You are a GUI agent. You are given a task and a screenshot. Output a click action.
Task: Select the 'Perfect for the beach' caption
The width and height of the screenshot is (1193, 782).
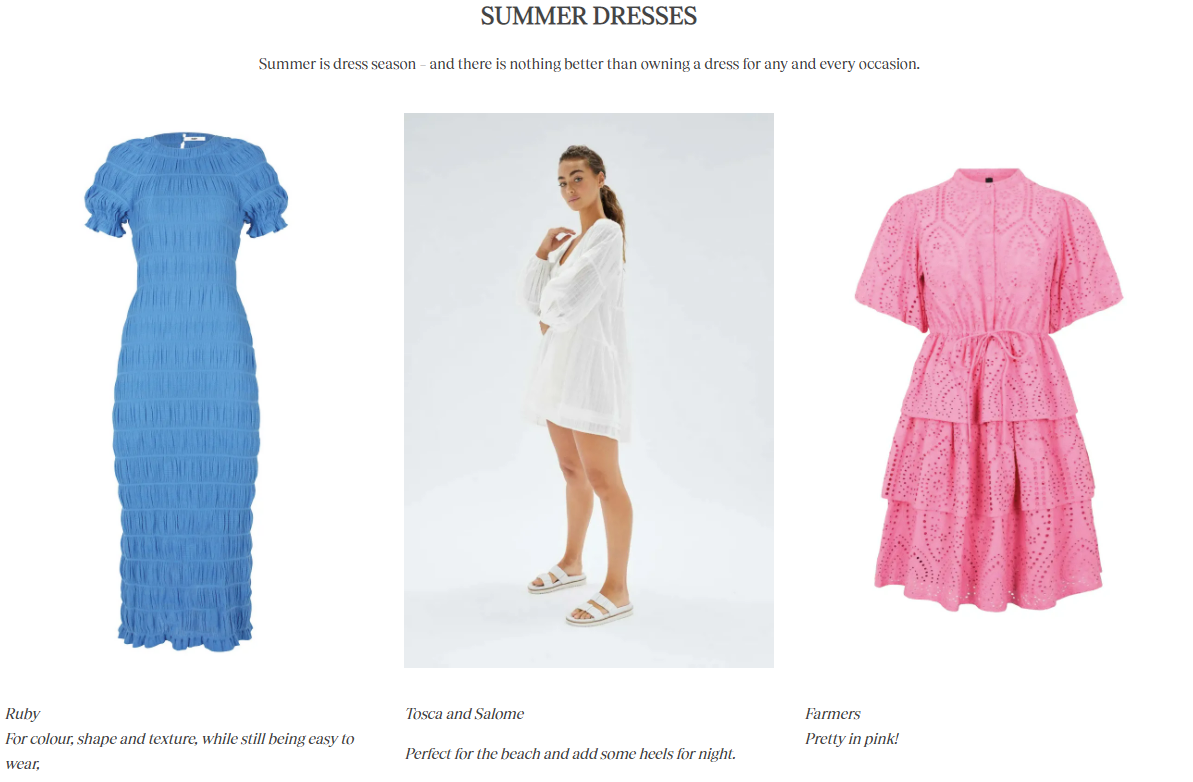pyautogui.click(x=571, y=754)
